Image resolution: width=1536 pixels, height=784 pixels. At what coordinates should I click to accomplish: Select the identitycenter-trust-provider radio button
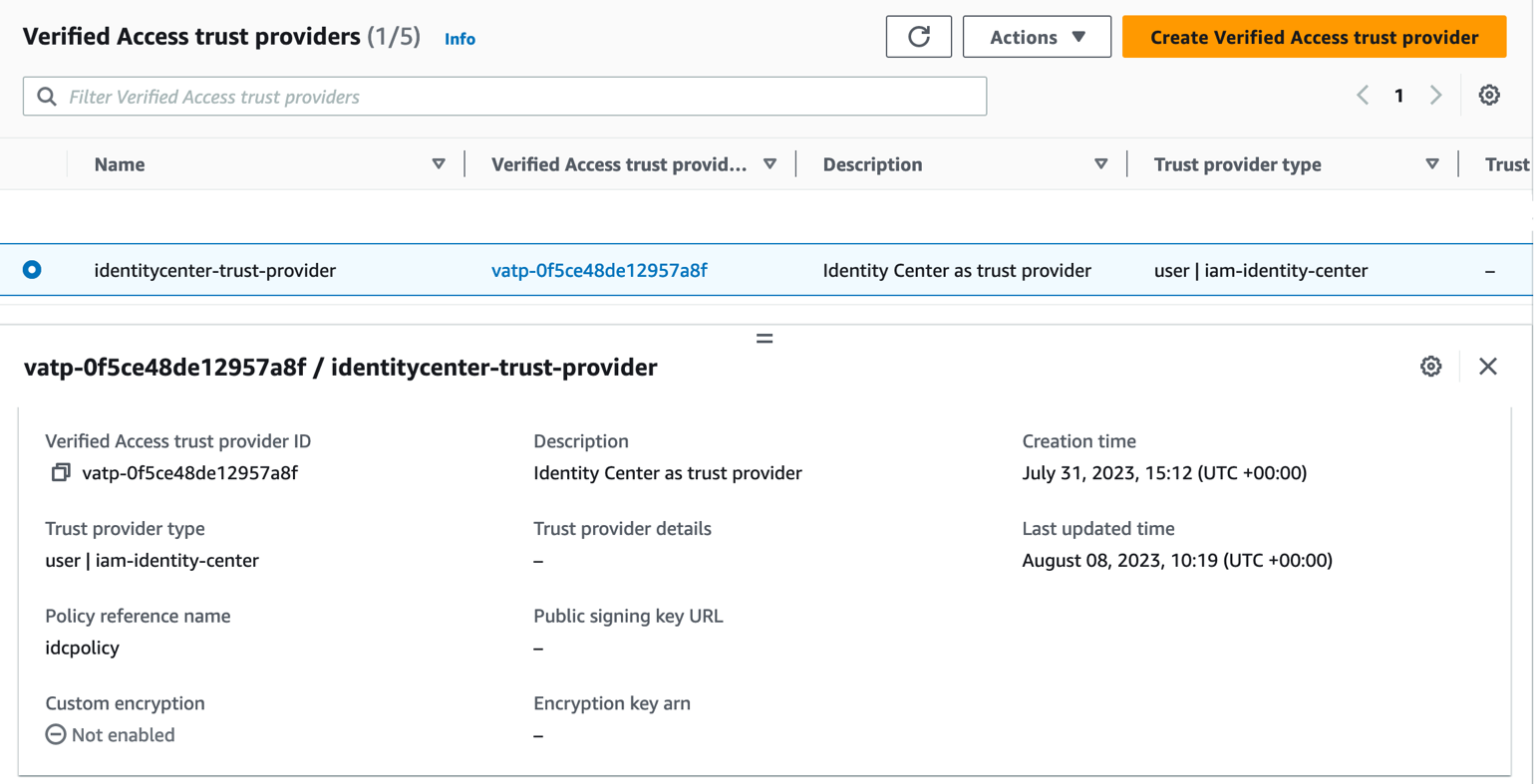(31, 269)
